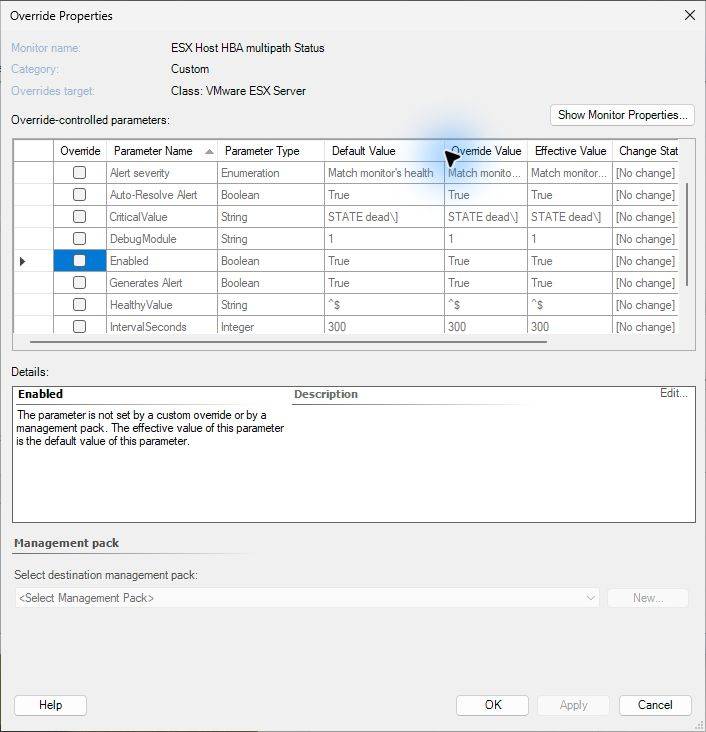Select the 'HealthyValue' parameter name cell

coord(162,304)
